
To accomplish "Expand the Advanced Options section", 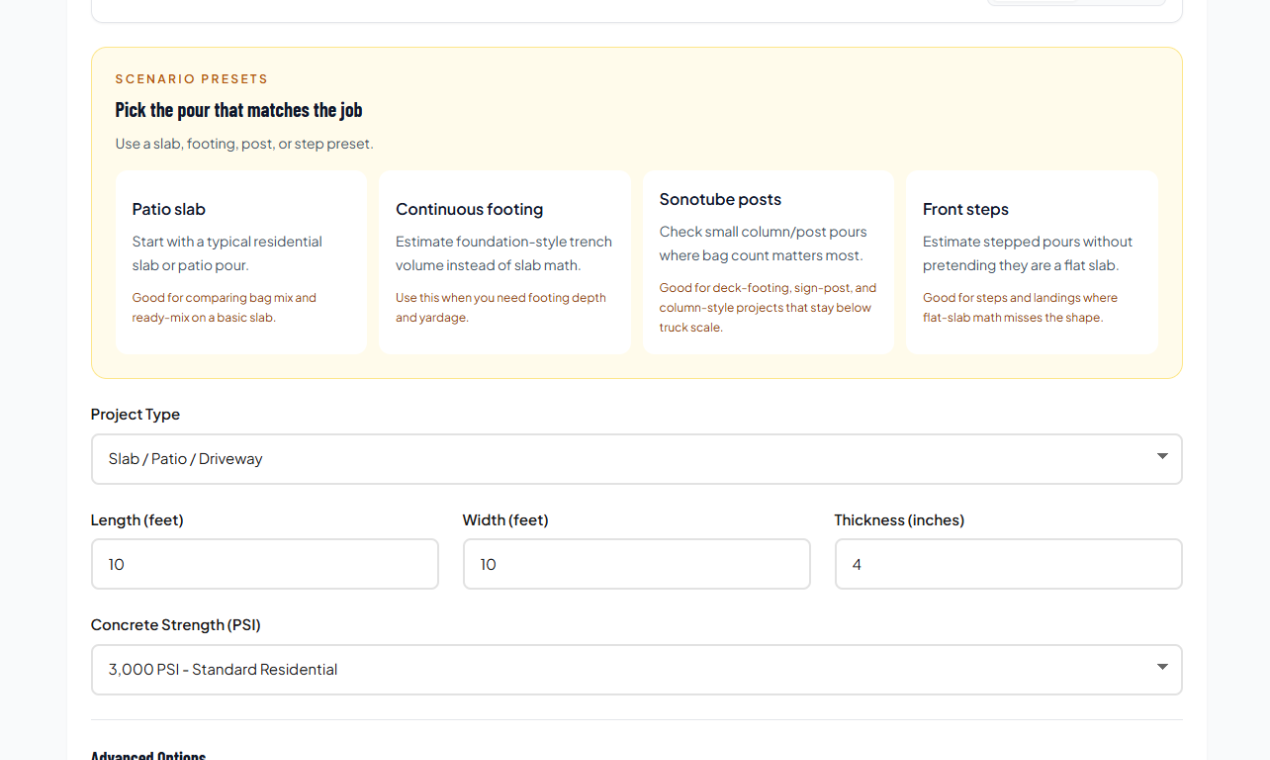I will click(x=148, y=755).
